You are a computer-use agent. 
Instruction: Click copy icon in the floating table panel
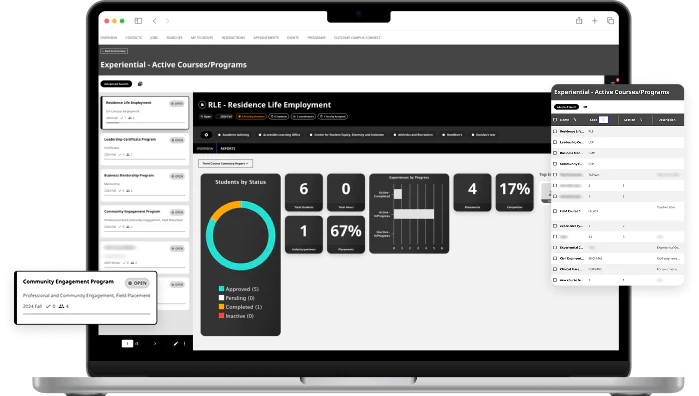pyautogui.click(x=585, y=107)
